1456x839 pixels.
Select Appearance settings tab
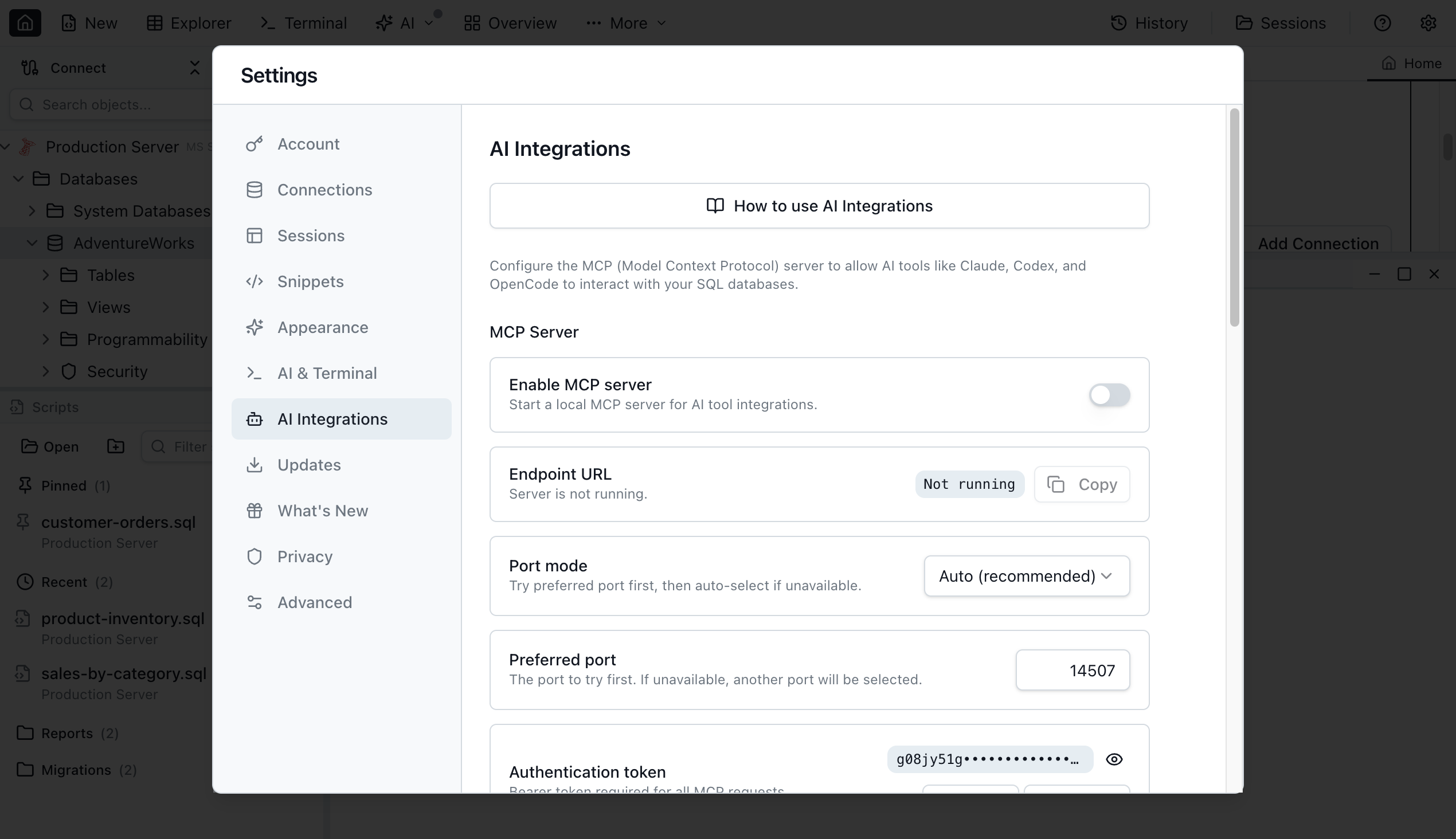pyautogui.click(x=341, y=327)
